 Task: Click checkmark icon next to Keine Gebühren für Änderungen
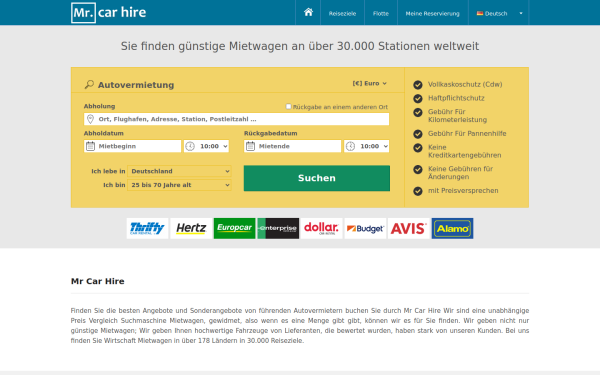pyautogui.click(x=418, y=169)
